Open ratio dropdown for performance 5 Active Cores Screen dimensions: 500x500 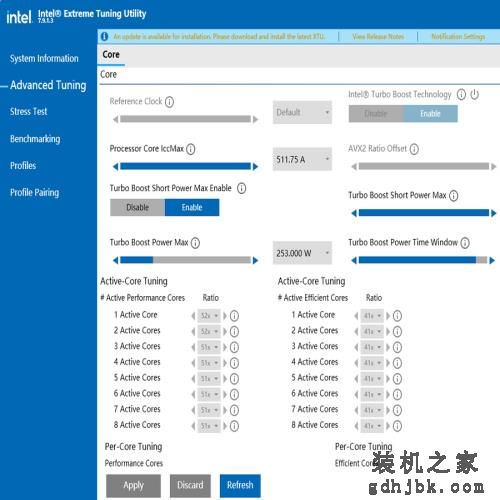[209, 379]
